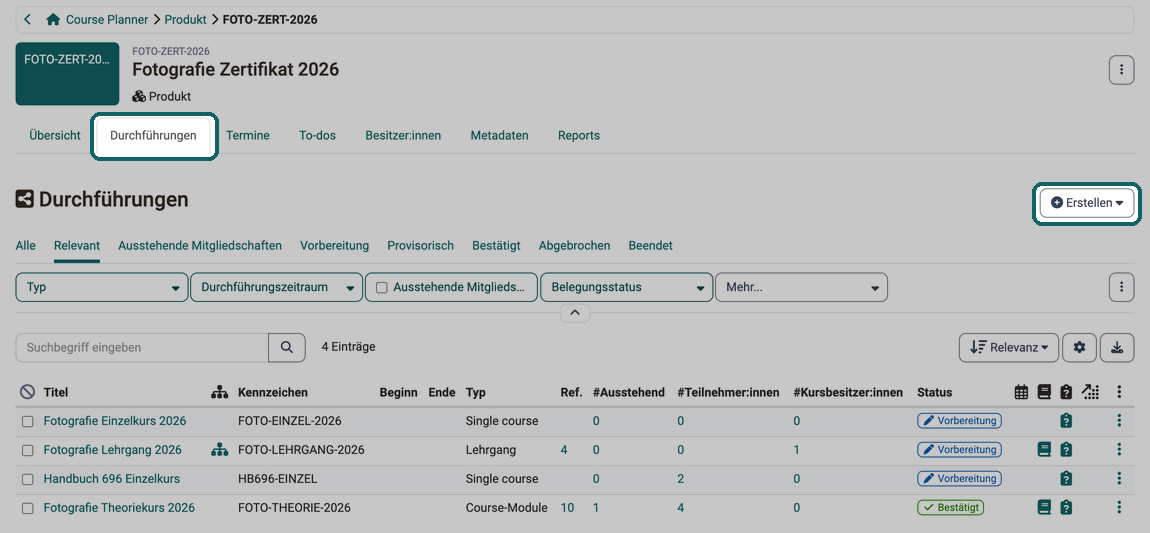Click the home icon in breadcrumb
Screen dimensions: 1150x533
pos(53,20)
